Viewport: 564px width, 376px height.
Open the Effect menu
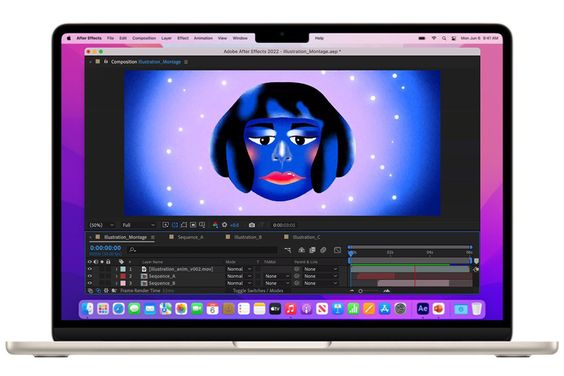click(183, 38)
